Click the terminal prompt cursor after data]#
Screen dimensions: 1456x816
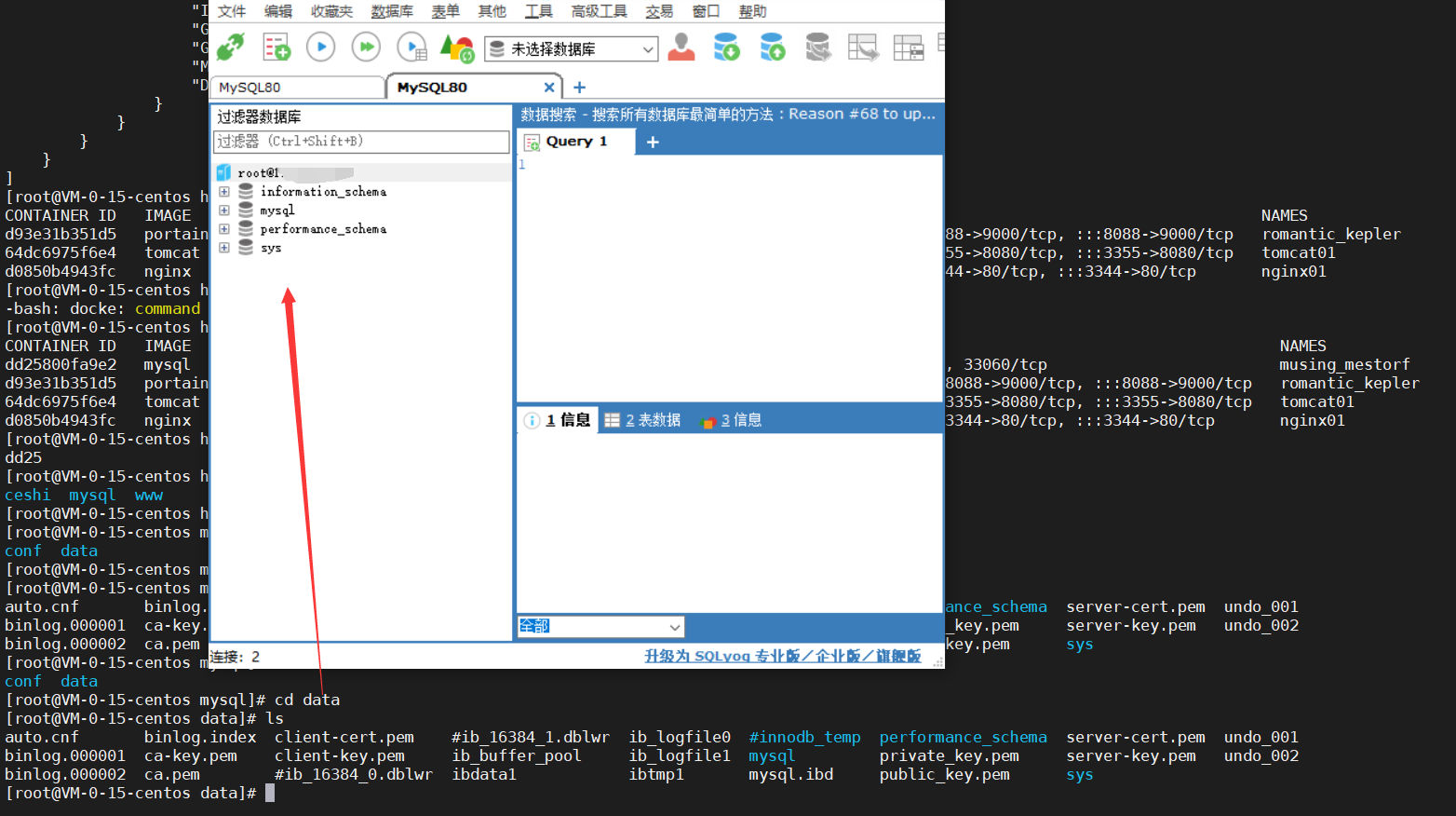coord(270,793)
